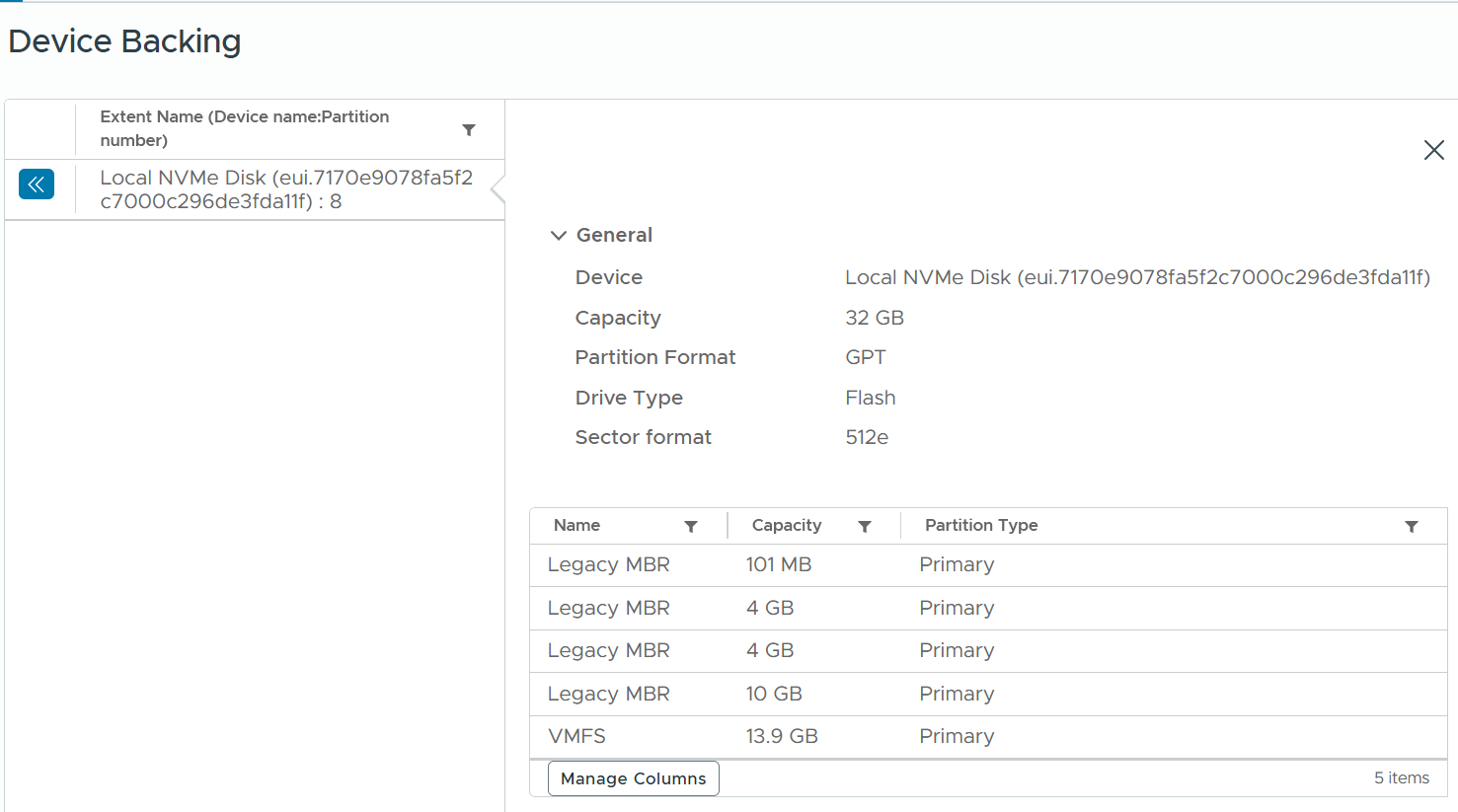Click the GPT partition format value
This screenshot has width=1458, height=812.
click(866, 358)
